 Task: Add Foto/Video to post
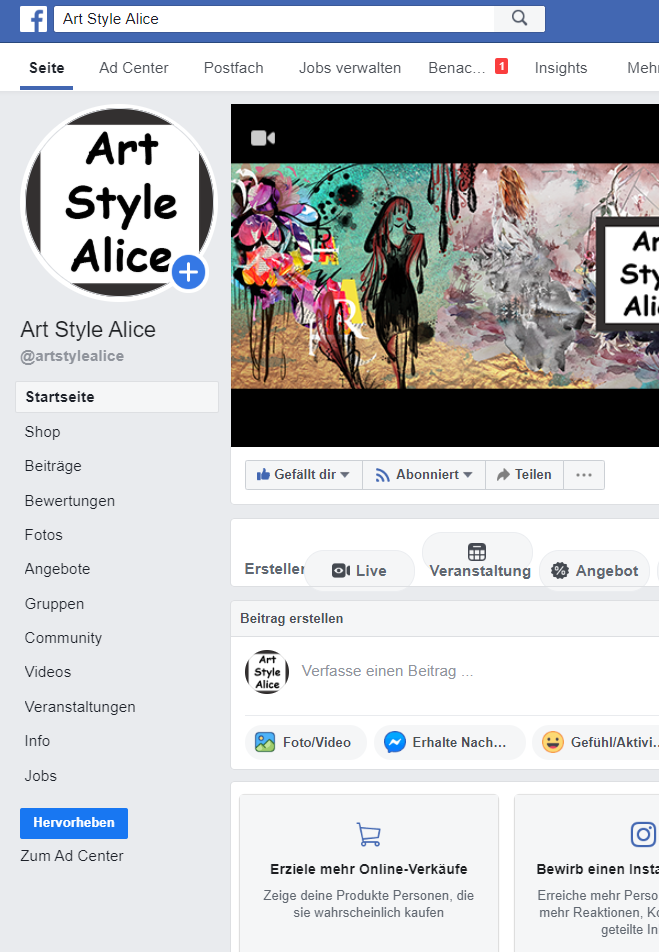[x=306, y=742]
